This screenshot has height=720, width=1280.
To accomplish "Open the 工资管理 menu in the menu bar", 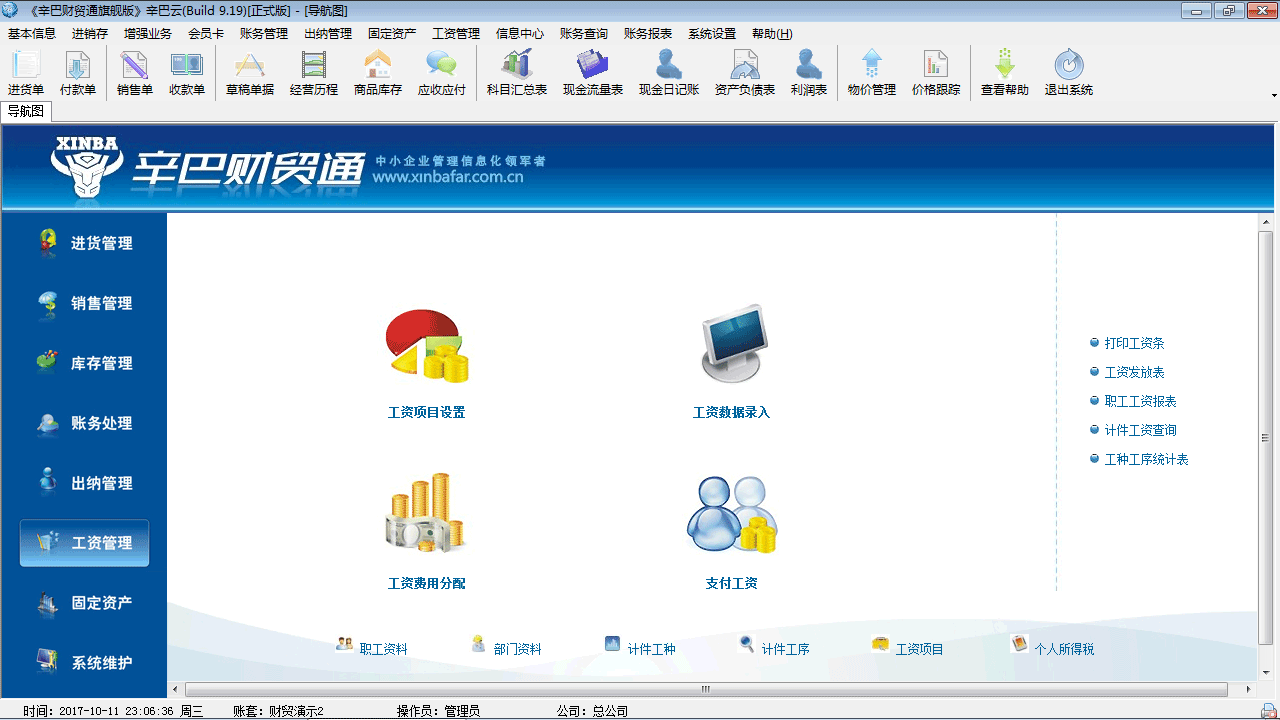I will [x=456, y=33].
